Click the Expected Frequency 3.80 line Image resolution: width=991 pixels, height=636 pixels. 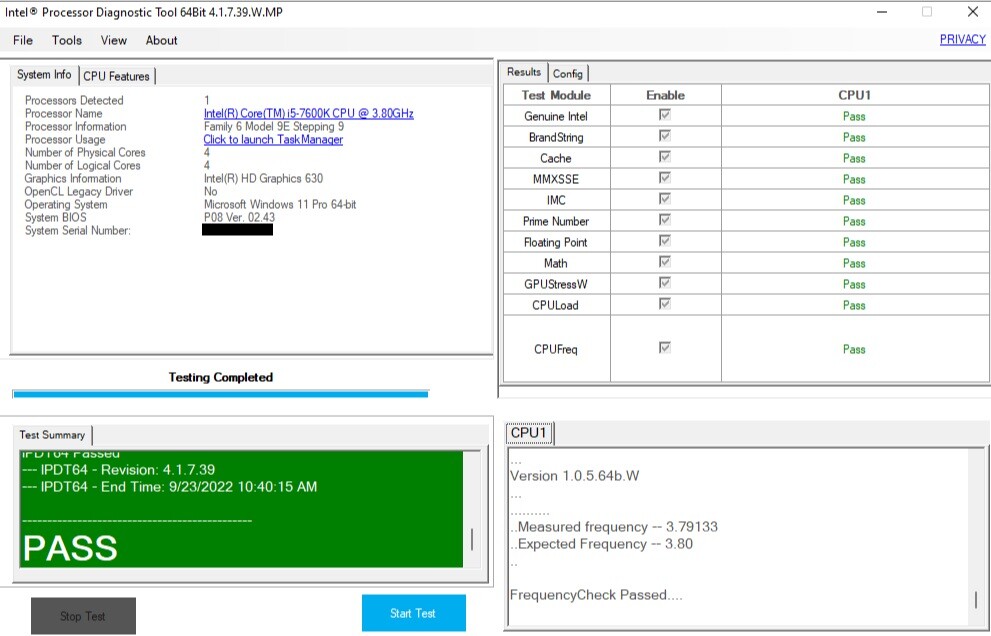[602, 544]
